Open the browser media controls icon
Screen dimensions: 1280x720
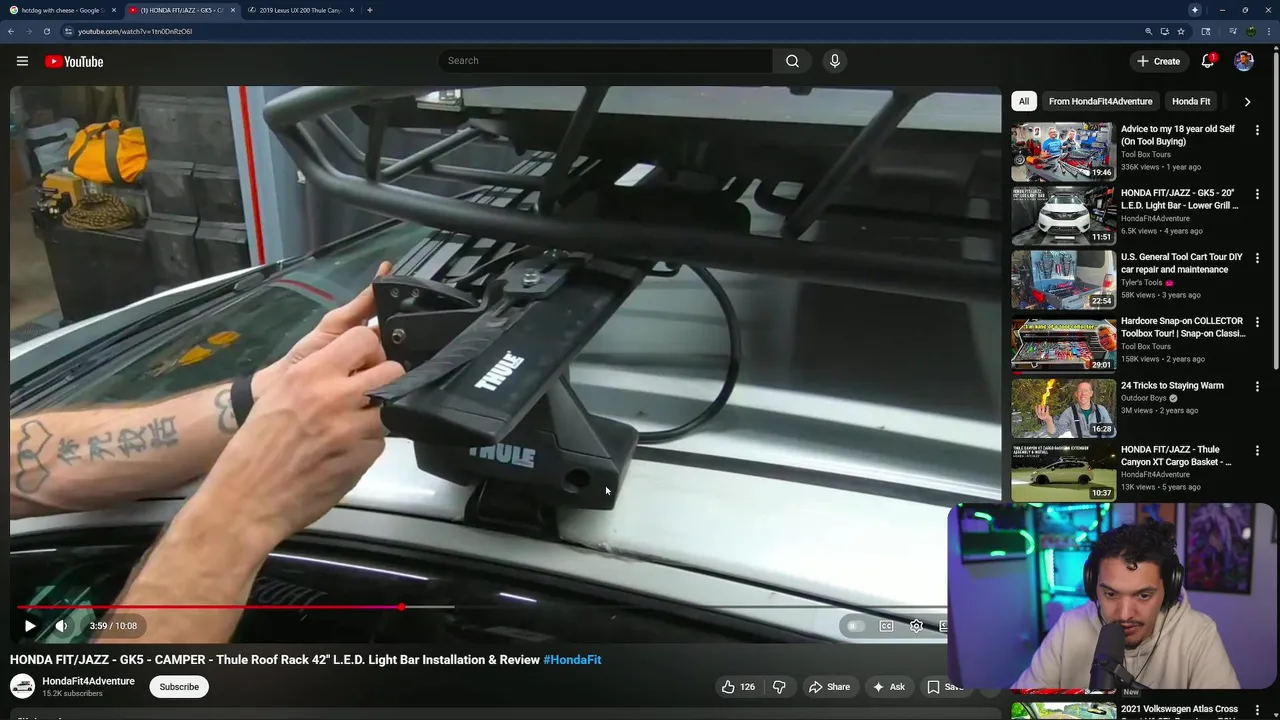coord(1233,31)
